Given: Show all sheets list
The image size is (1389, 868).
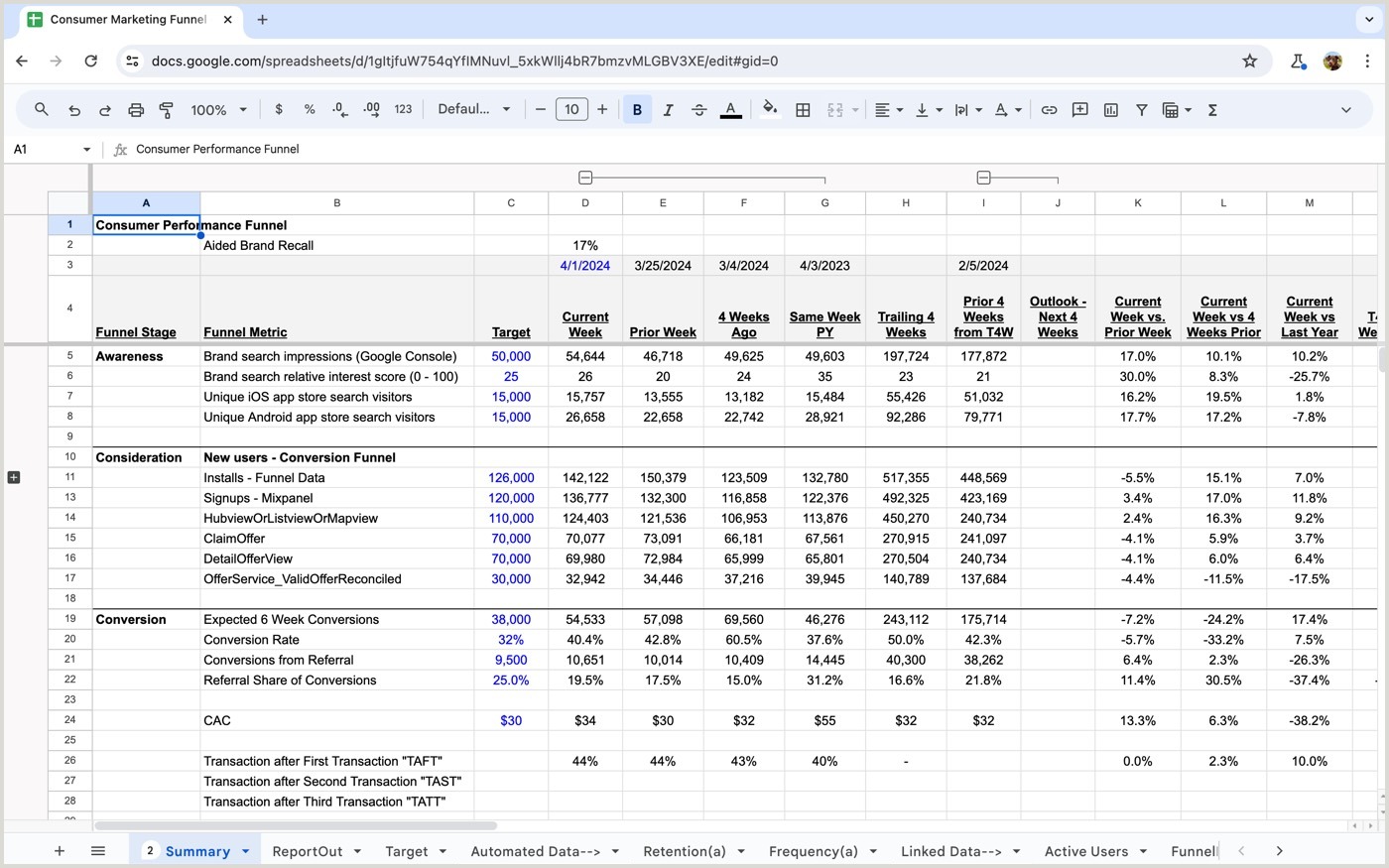Looking at the screenshot, I should tap(98, 851).
